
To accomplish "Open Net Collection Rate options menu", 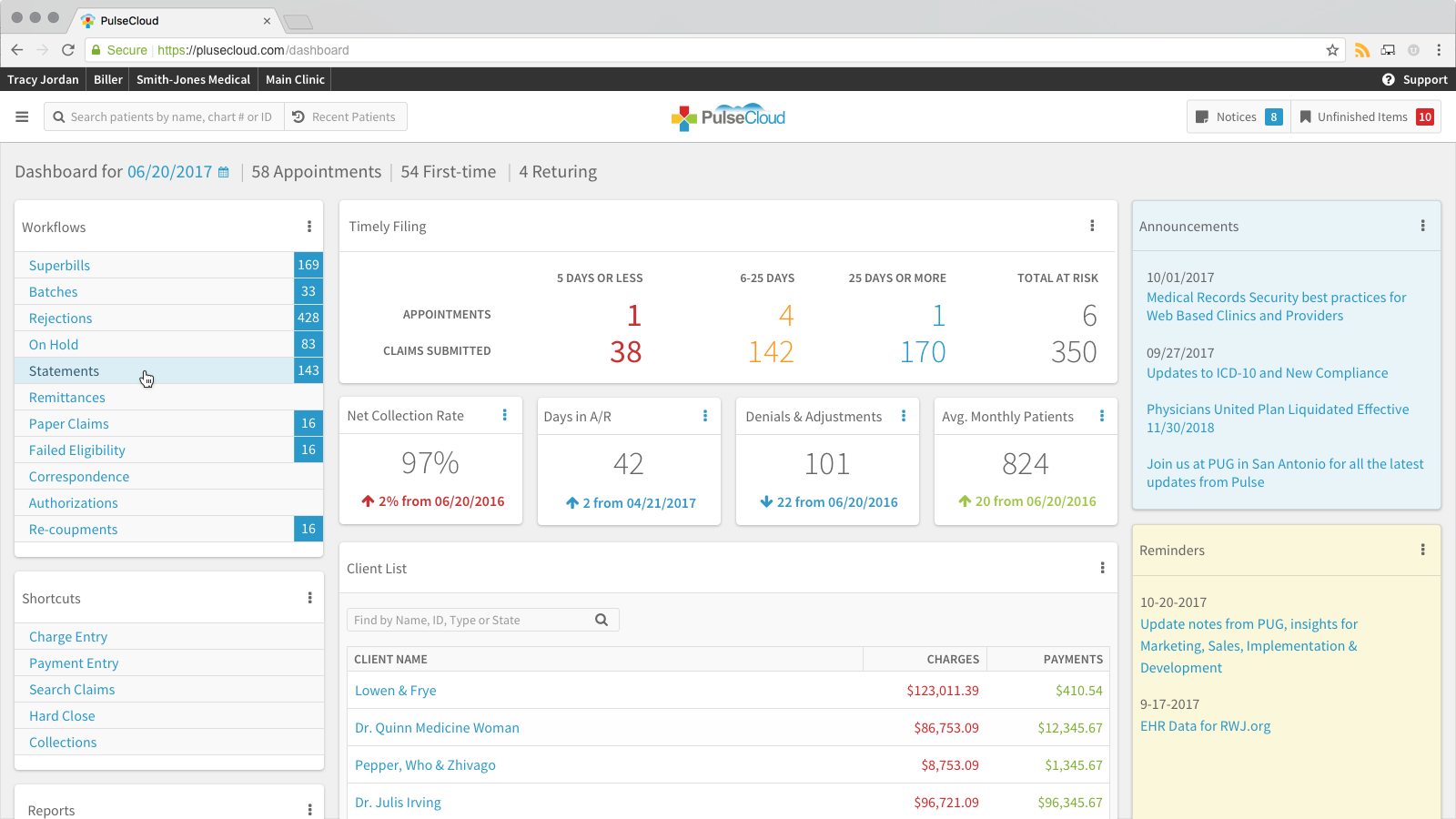I will point(505,415).
